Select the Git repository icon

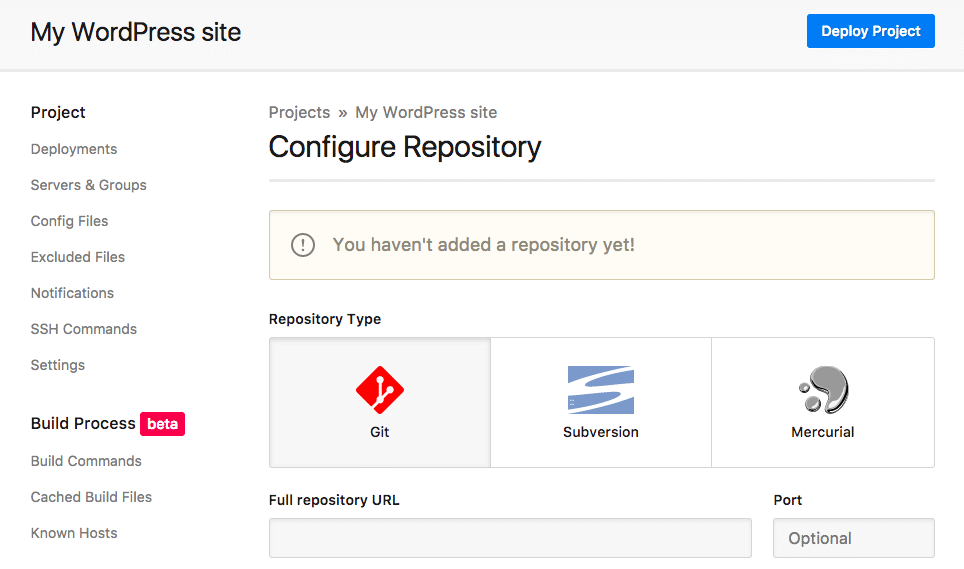(380, 390)
